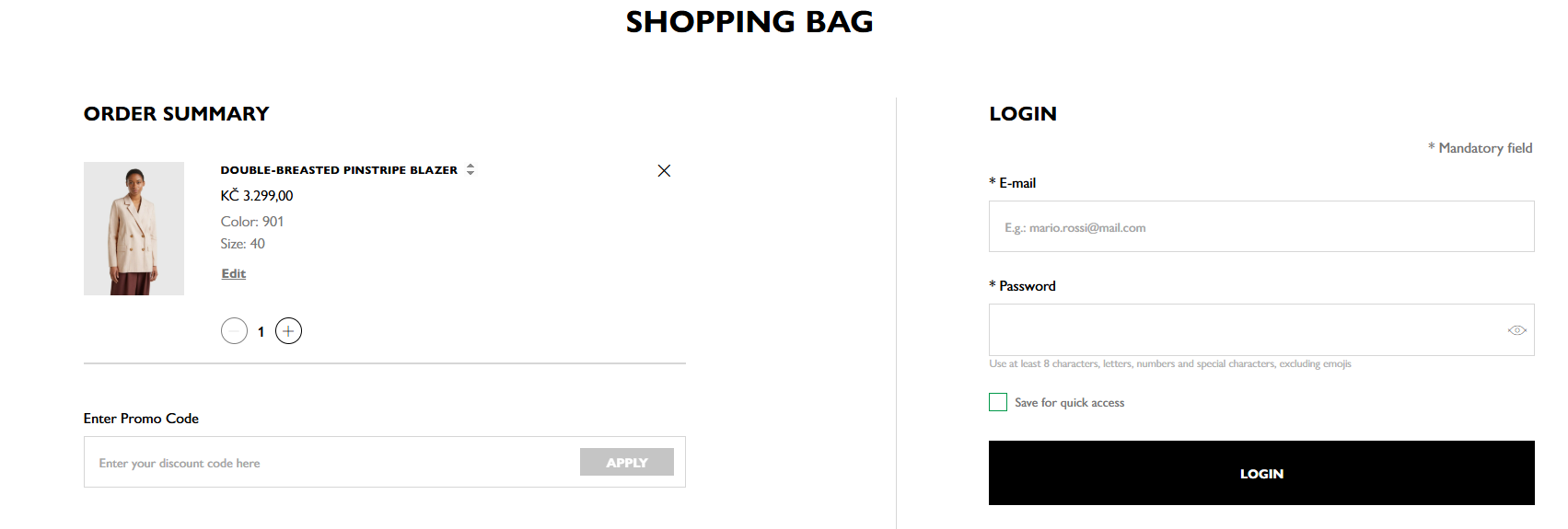Decrease quantity with the minus icon
The width and height of the screenshot is (1568, 529).
tap(234, 331)
